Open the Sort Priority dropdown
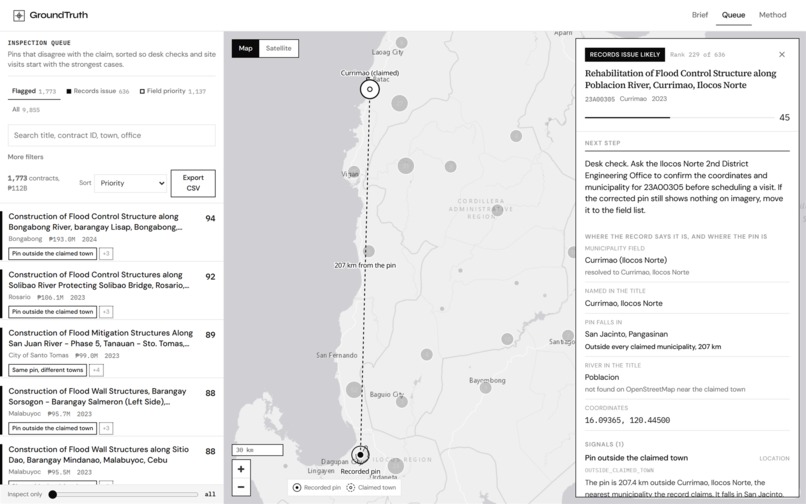Screen dimensions: 806x504 (131, 183)
